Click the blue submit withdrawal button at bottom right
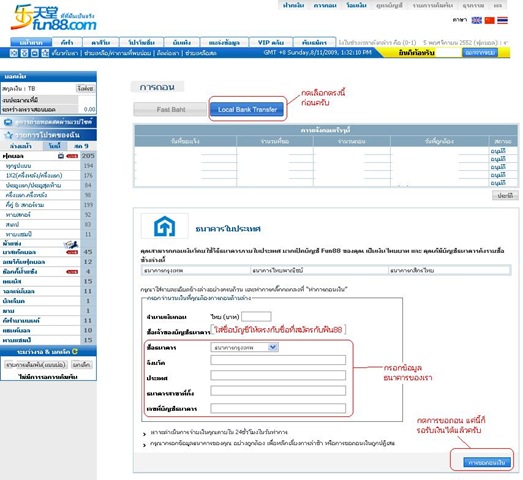 click(487, 462)
